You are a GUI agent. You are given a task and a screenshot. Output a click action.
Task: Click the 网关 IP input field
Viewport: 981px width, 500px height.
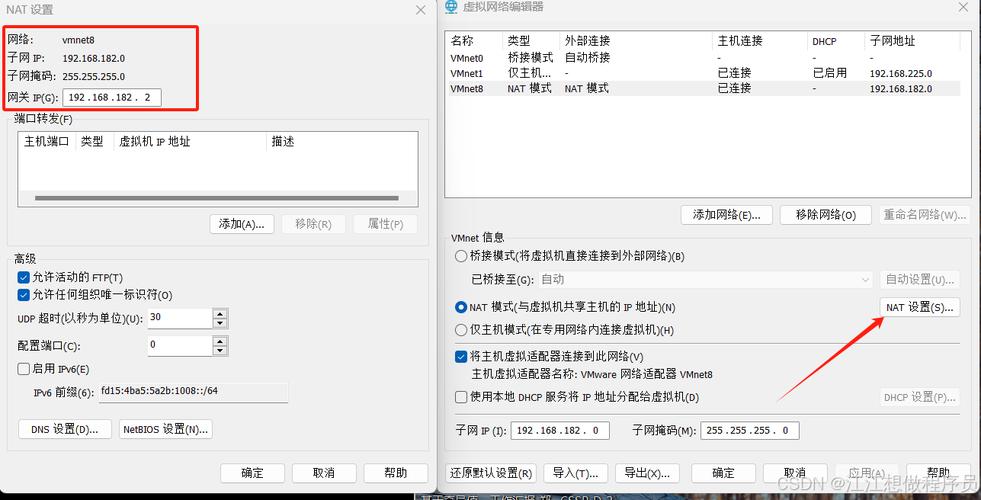point(112,98)
